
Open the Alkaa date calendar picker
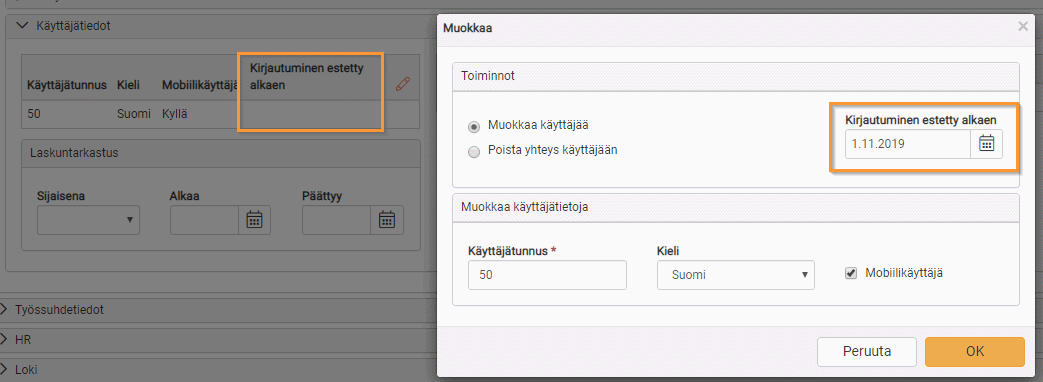254,220
